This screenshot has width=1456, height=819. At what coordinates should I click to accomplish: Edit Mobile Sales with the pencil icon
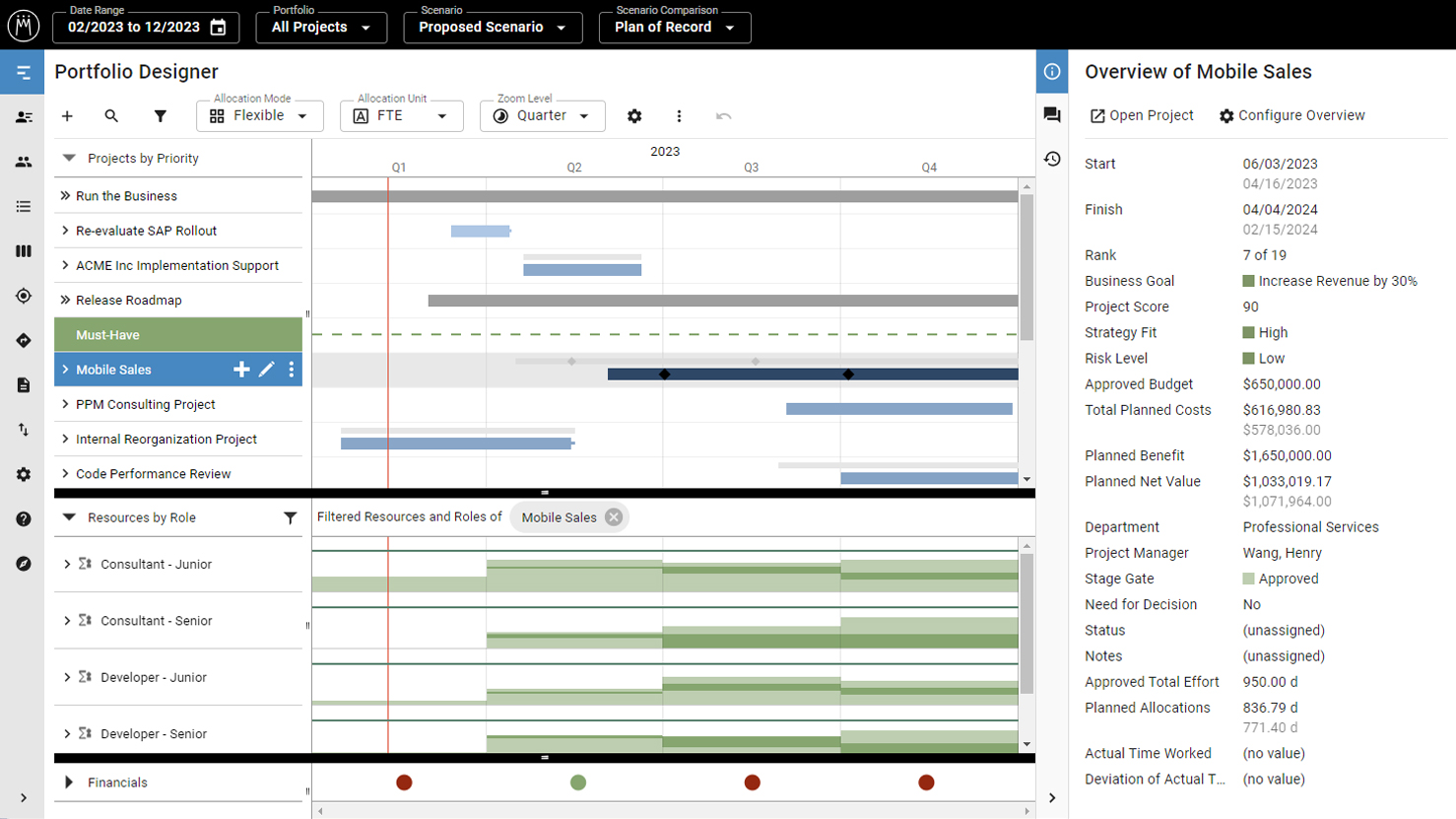click(x=267, y=370)
